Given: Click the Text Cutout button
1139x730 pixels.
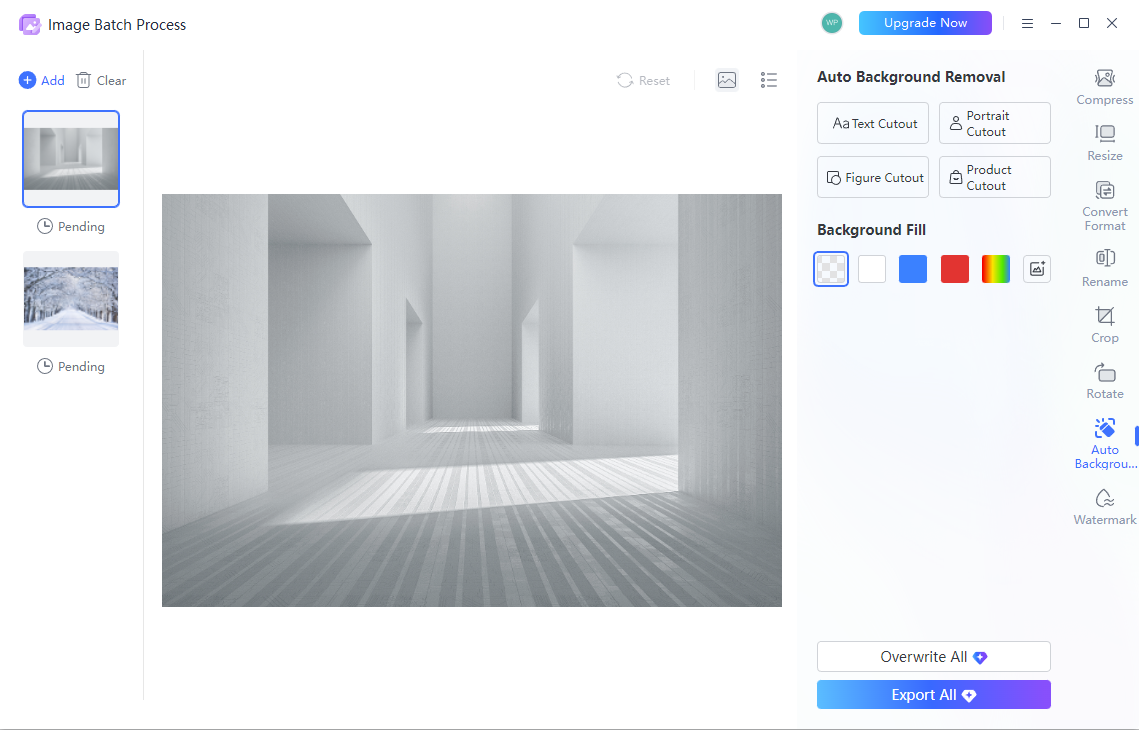Looking at the screenshot, I should [872, 123].
